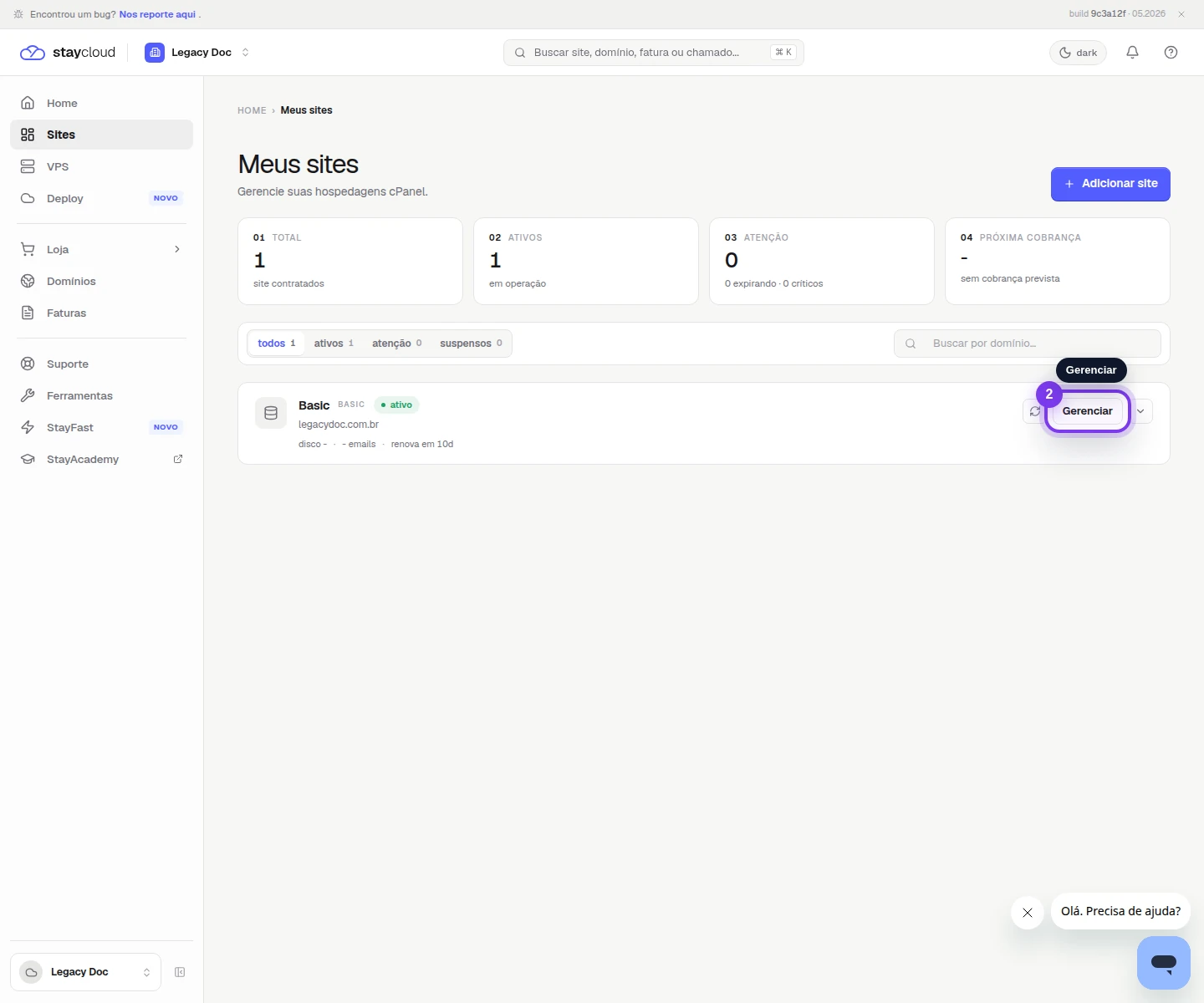
Task: Click the Loja cart icon
Action: point(28,249)
